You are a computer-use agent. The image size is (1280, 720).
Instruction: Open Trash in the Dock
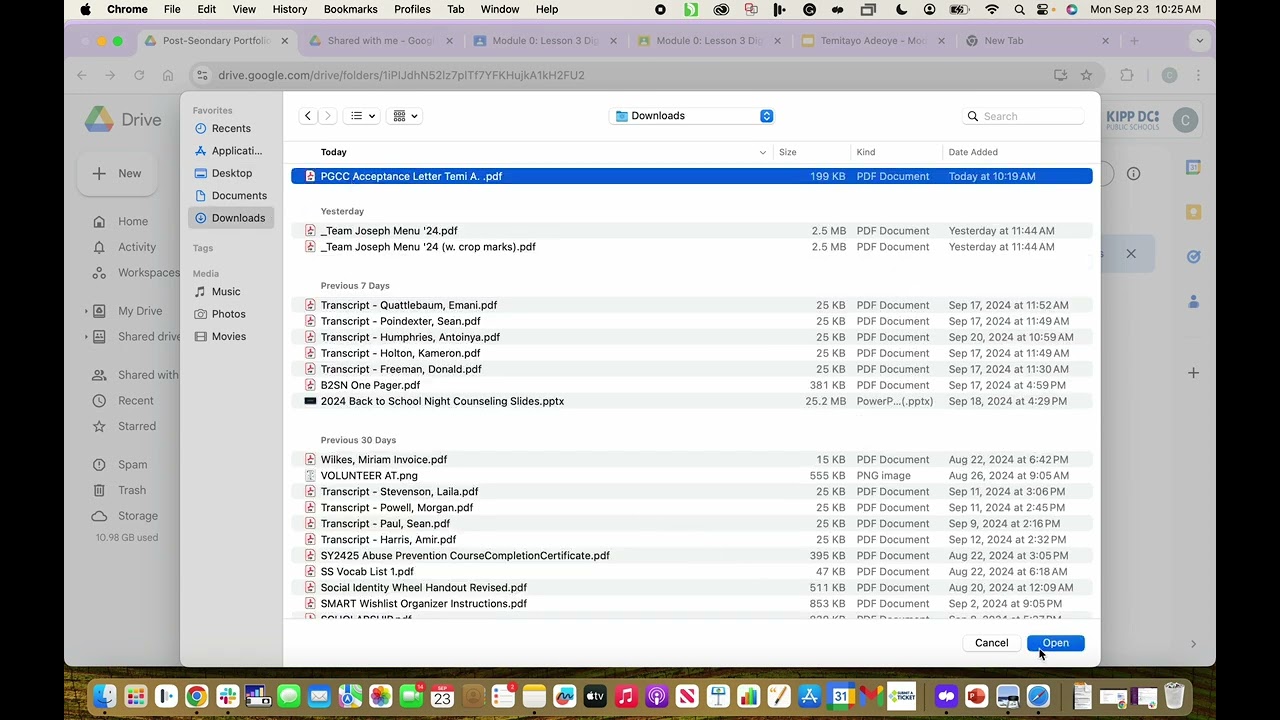click(1174, 696)
